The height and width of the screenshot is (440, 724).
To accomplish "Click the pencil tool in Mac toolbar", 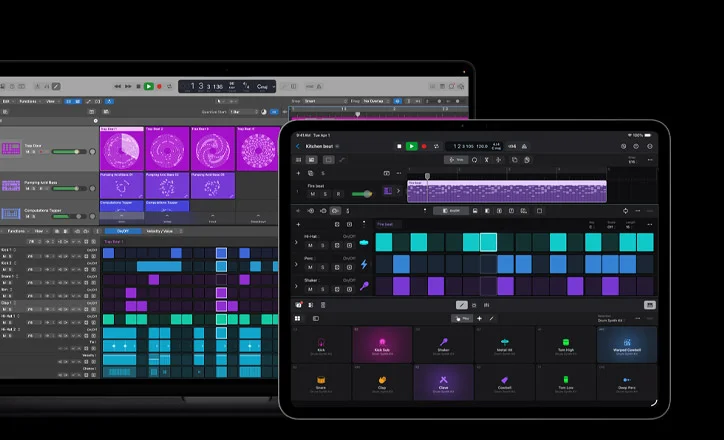I will tap(56, 86).
